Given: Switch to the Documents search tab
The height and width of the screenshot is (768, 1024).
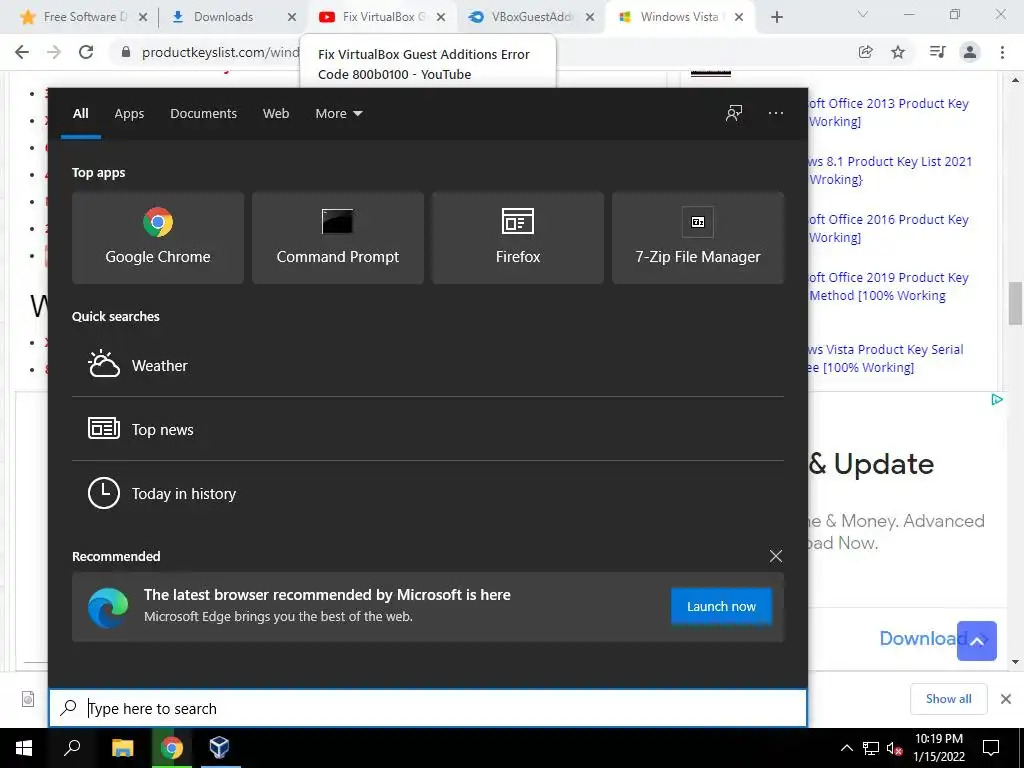Looking at the screenshot, I should pyautogui.click(x=203, y=114).
